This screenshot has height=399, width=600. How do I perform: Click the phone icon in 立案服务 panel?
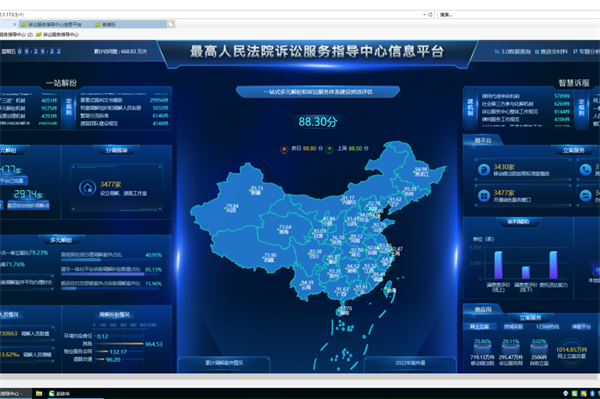pos(585,169)
